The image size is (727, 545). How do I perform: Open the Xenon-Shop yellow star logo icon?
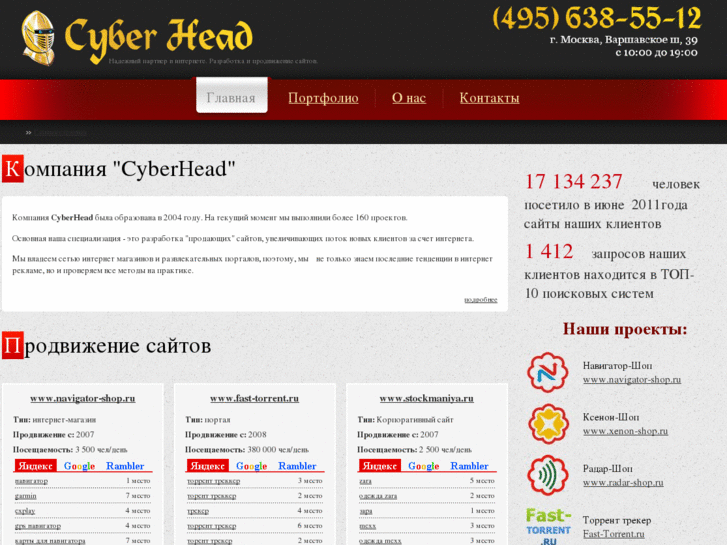[548, 424]
